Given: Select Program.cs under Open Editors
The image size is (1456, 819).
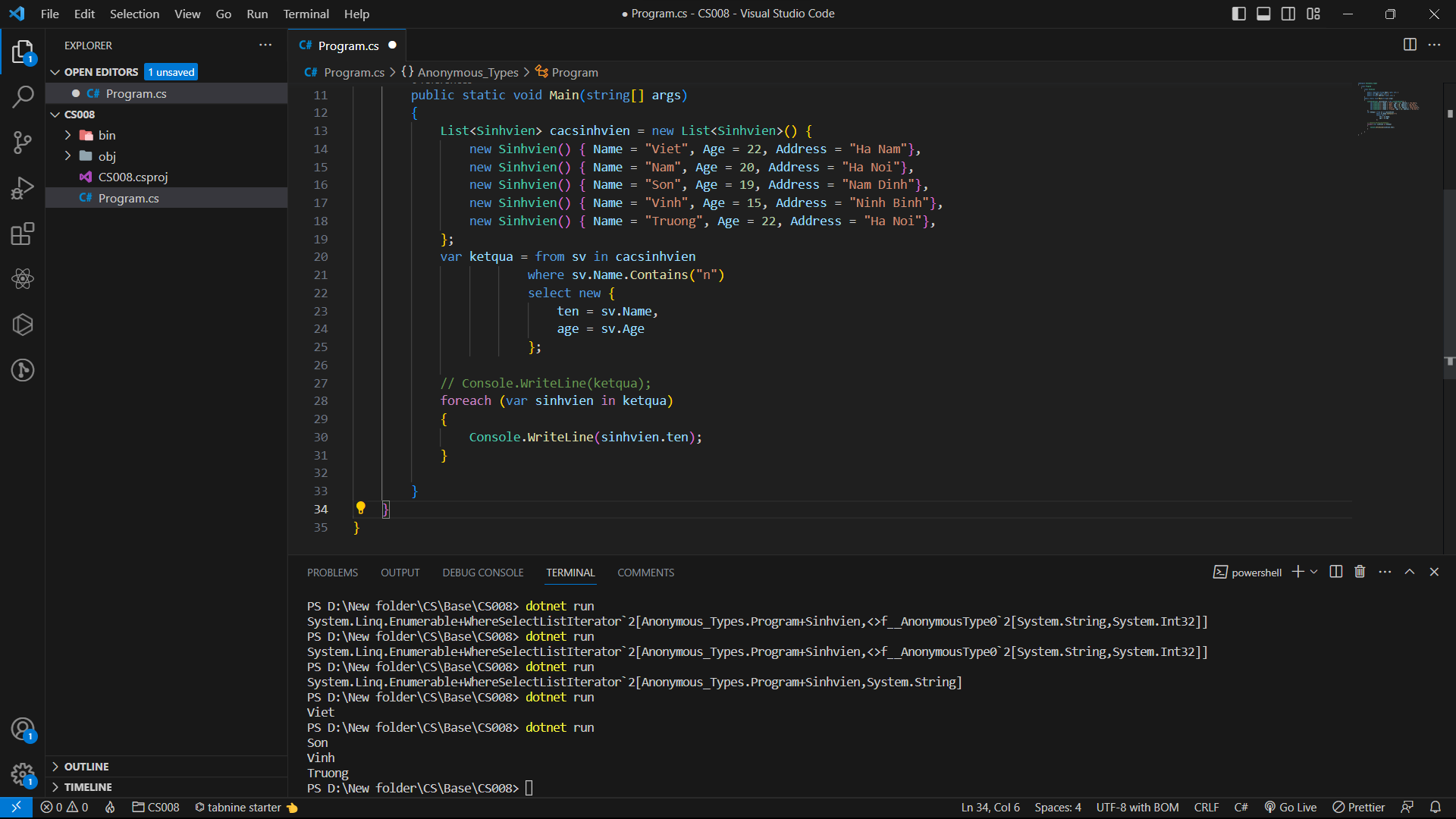Looking at the screenshot, I should click(166, 93).
